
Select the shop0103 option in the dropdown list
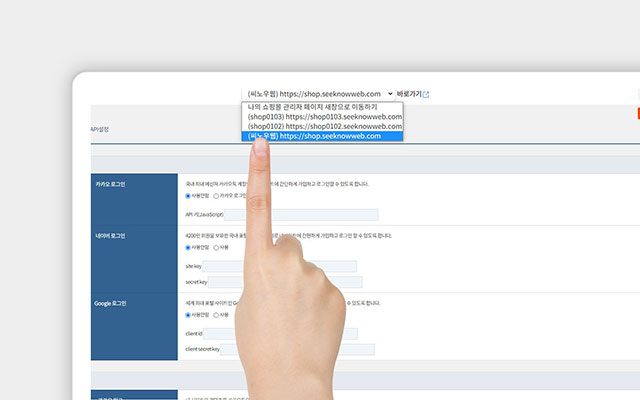[324, 116]
